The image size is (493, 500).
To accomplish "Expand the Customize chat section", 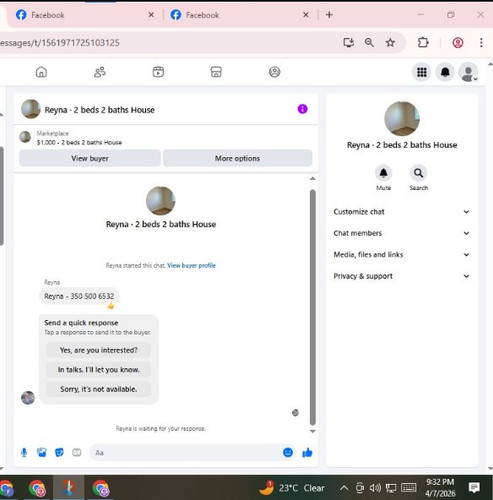I will click(x=401, y=212).
